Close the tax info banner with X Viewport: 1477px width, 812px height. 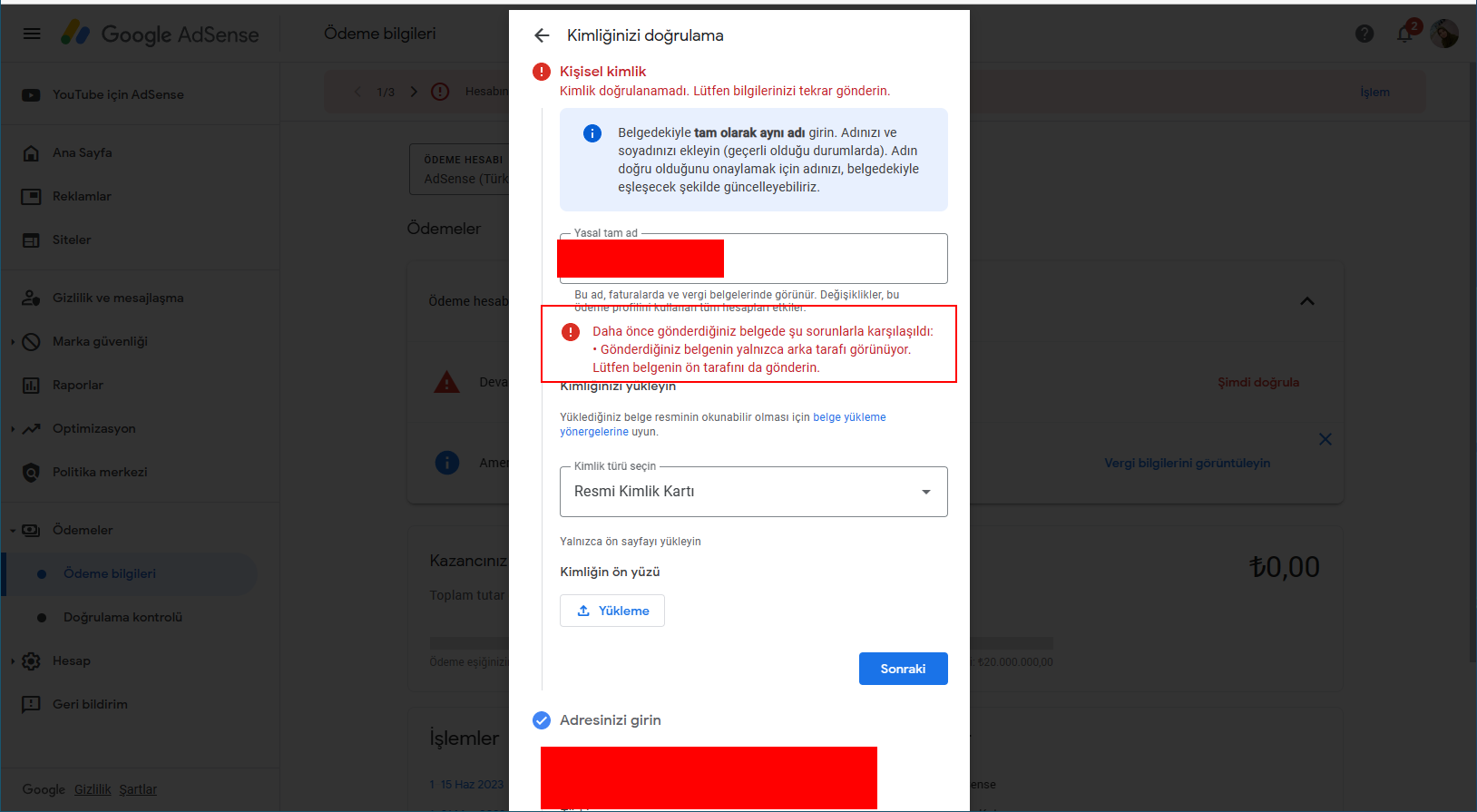tap(1325, 439)
